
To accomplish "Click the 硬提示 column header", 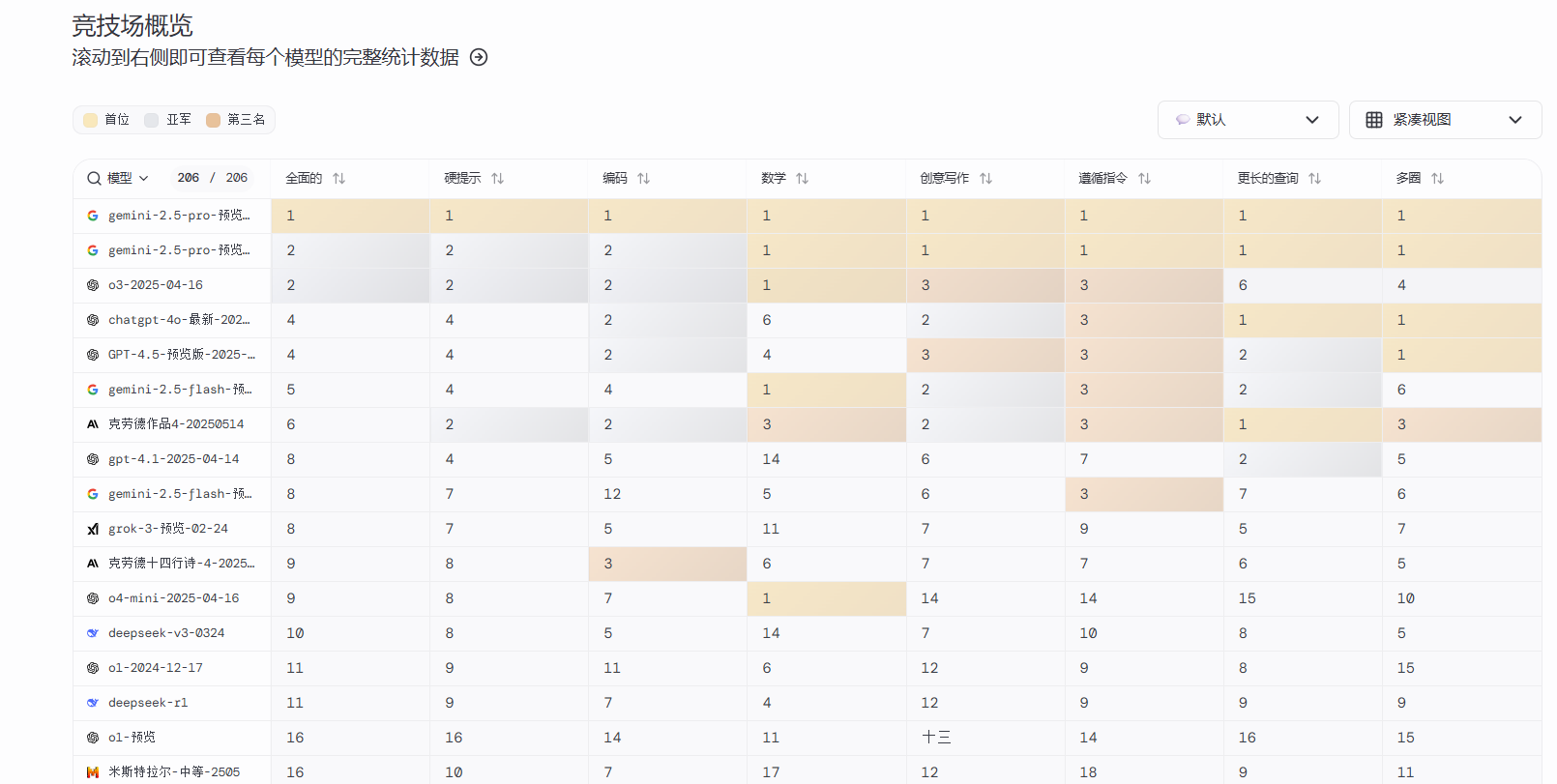I will (462, 178).
